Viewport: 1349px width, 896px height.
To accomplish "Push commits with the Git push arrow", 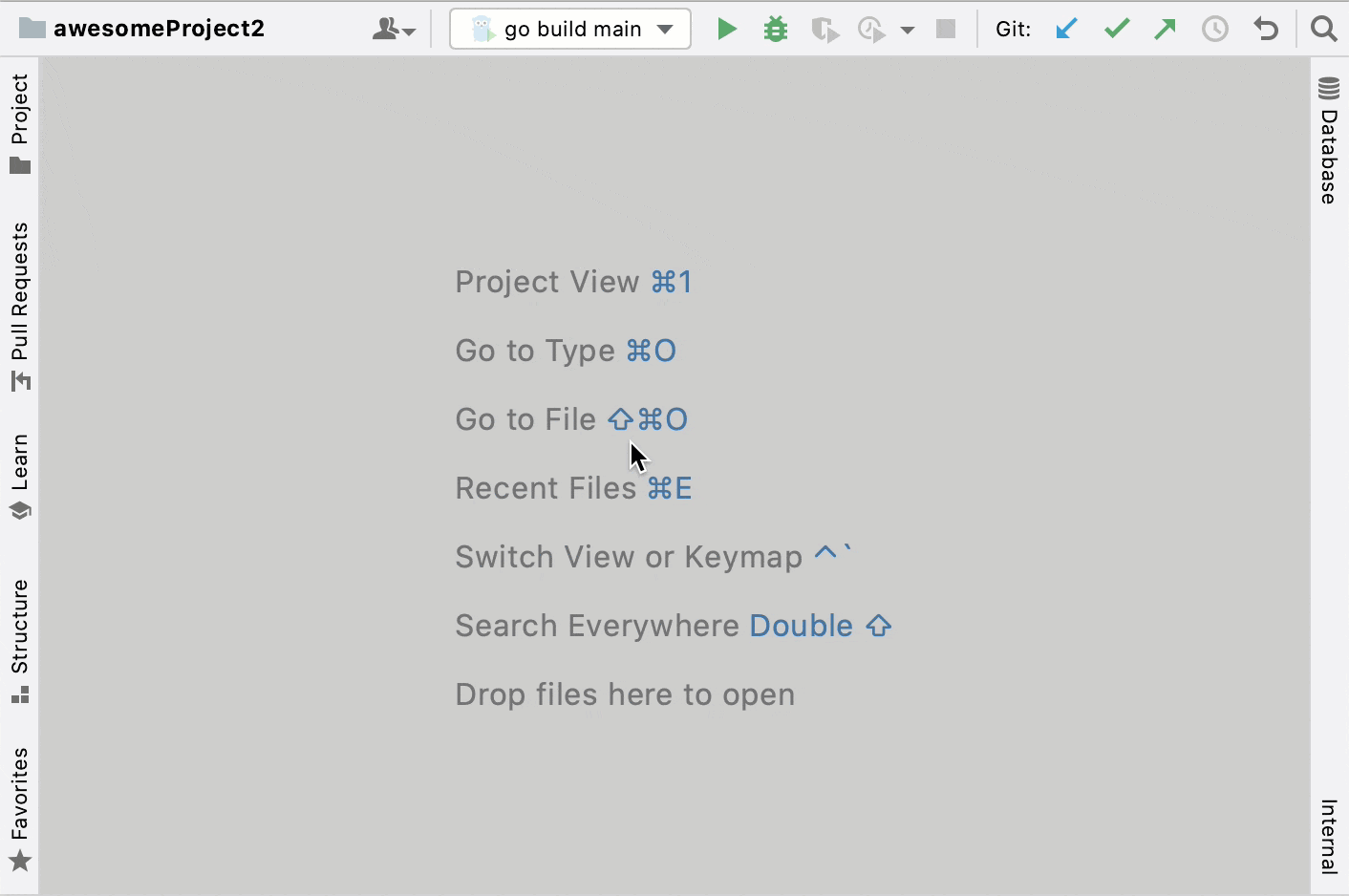I will 1166,29.
